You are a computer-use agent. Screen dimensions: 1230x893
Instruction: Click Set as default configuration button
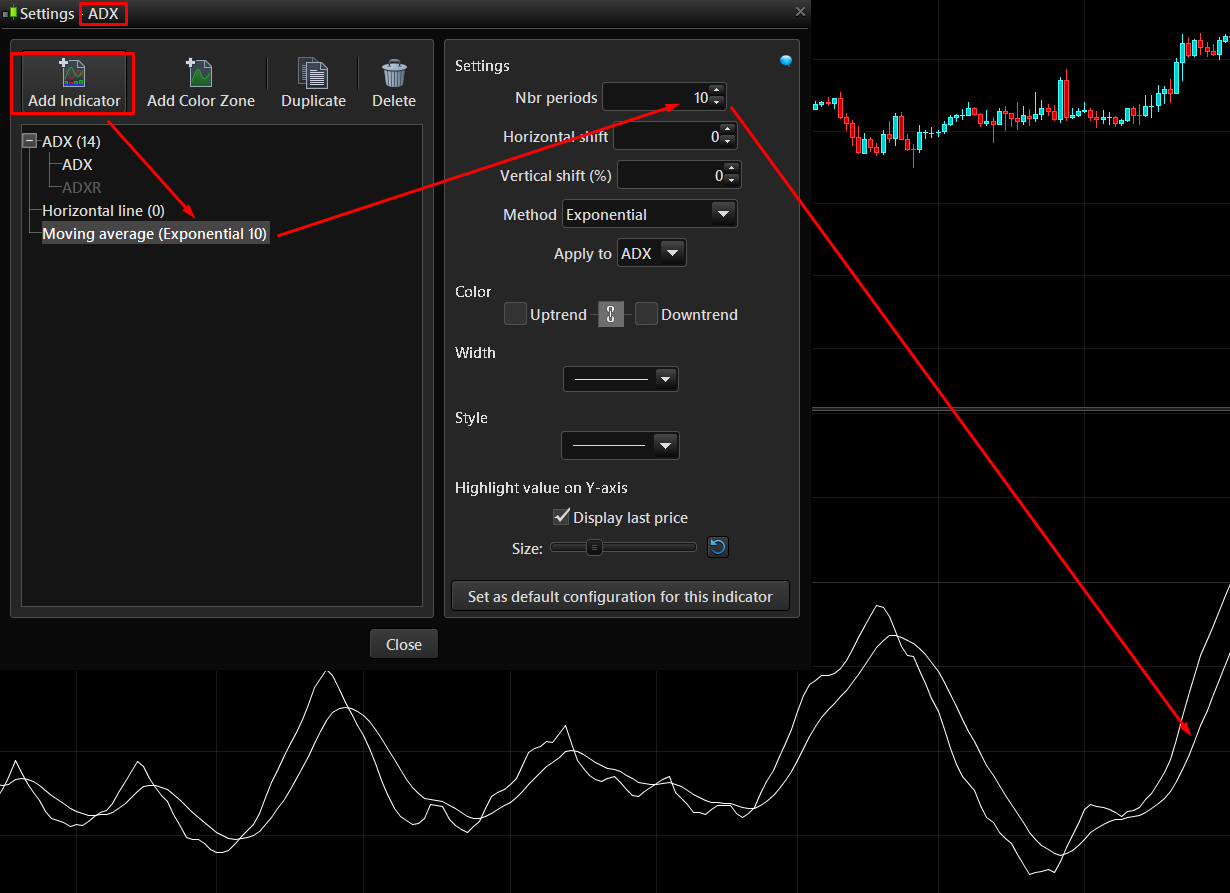(620, 596)
